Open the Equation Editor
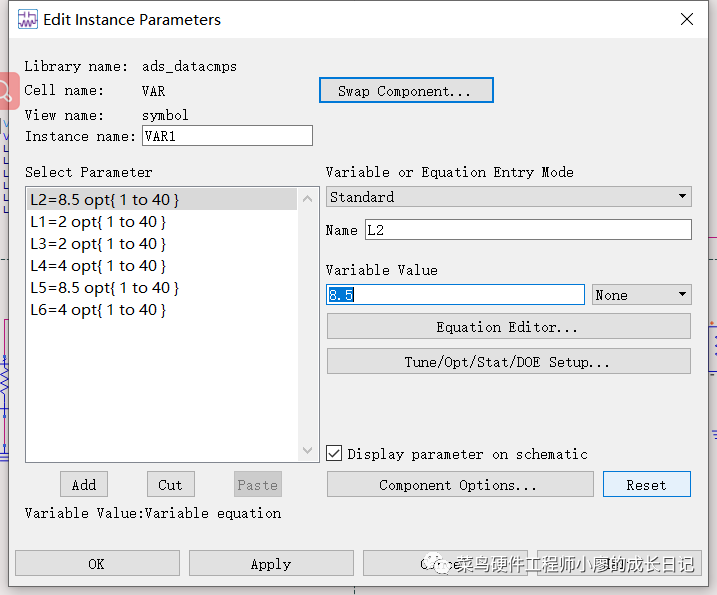The width and height of the screenshot is (717, 595). (x=508, y=327)
